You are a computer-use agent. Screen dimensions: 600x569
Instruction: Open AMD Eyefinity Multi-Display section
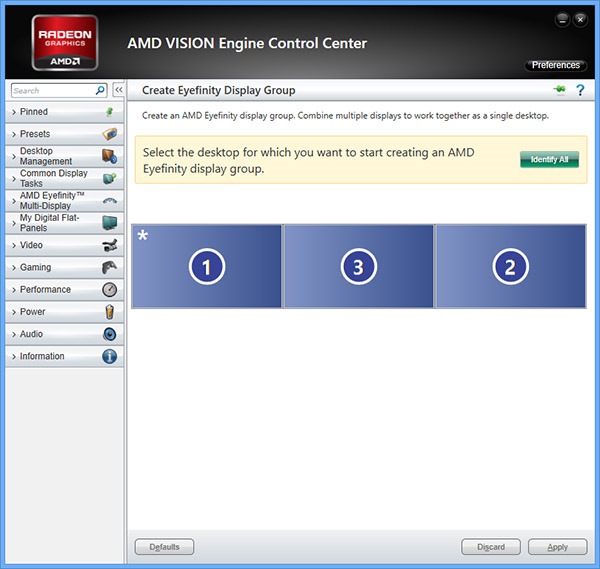click(54, 200)
